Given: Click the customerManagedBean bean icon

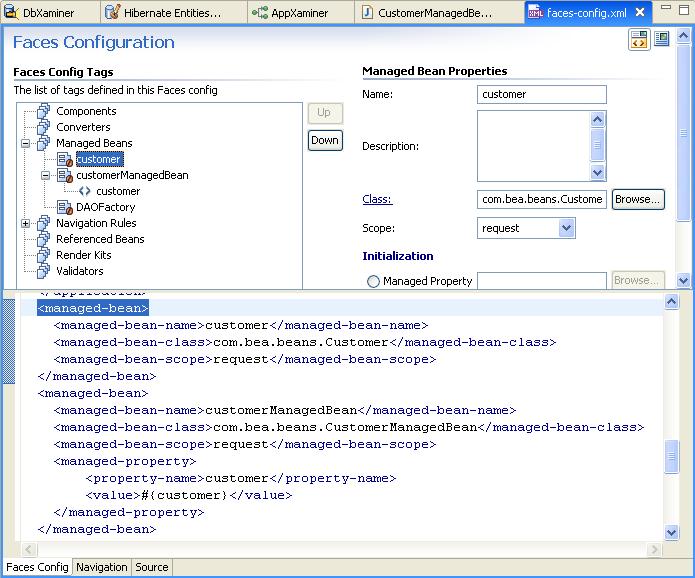Looking at the screenshot, I should [65, 175].
